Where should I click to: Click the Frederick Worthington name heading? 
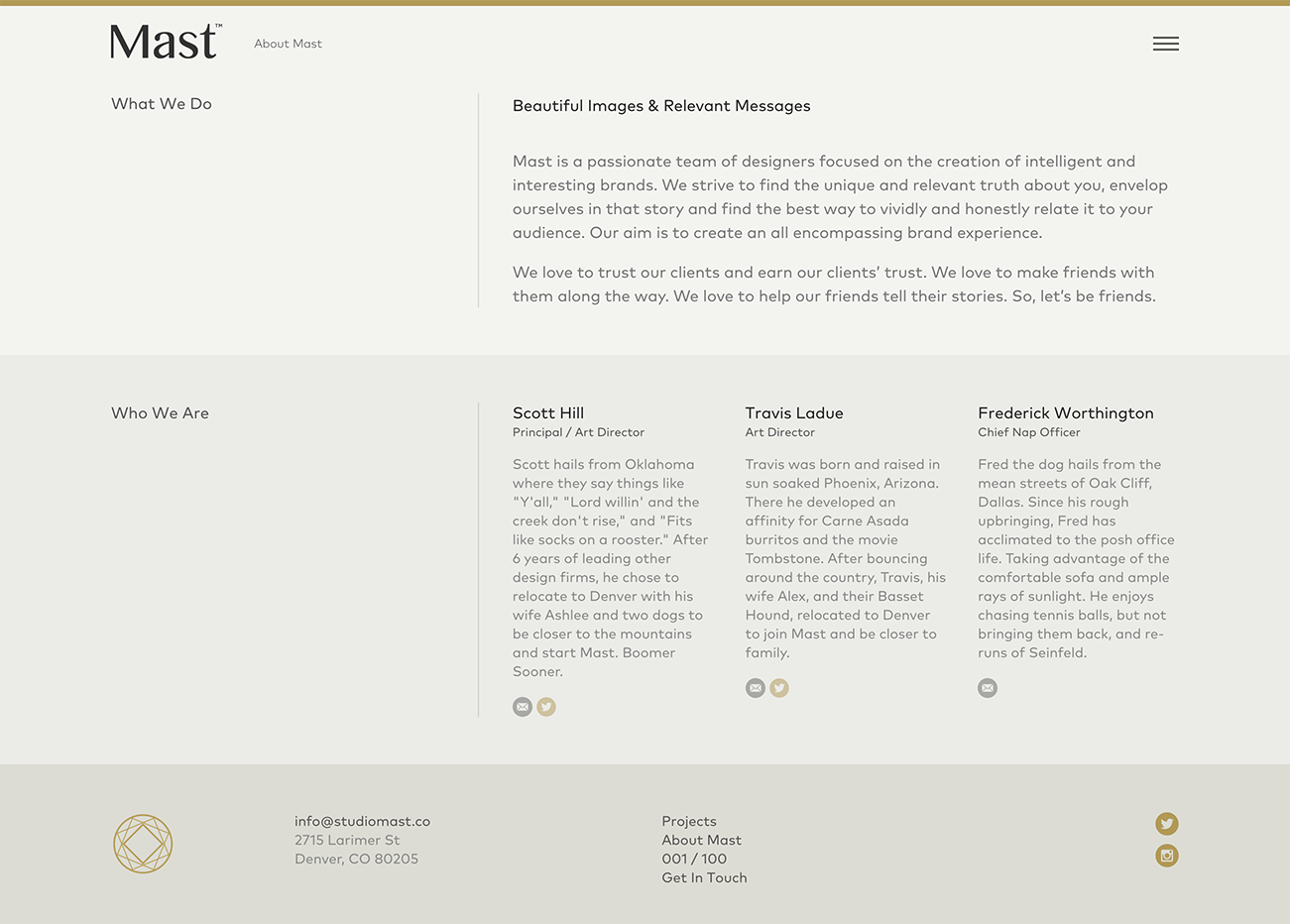click(x=1066, y=412)
